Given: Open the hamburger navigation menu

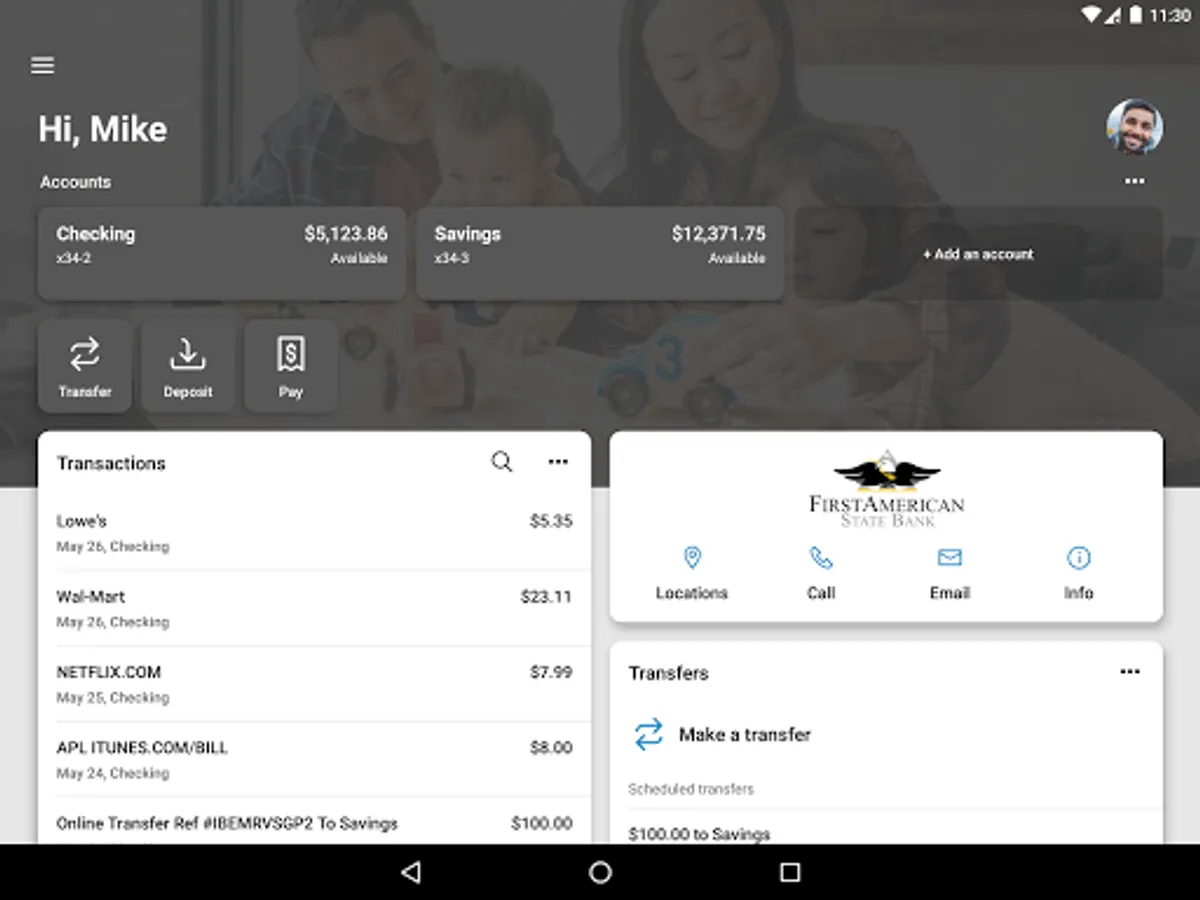Looking at the screenshot, I should click(42, 66).
